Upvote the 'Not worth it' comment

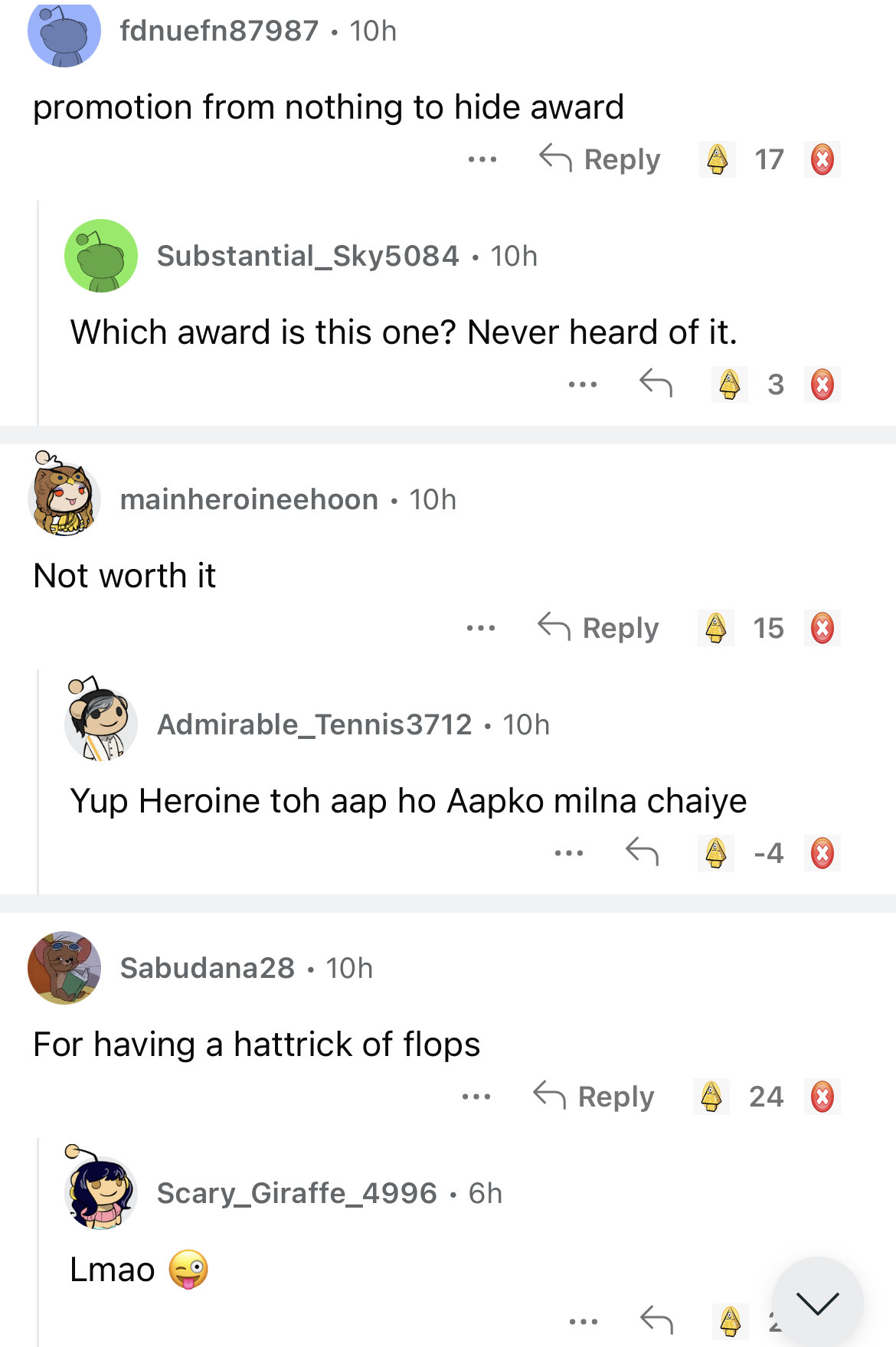point(715,628)
